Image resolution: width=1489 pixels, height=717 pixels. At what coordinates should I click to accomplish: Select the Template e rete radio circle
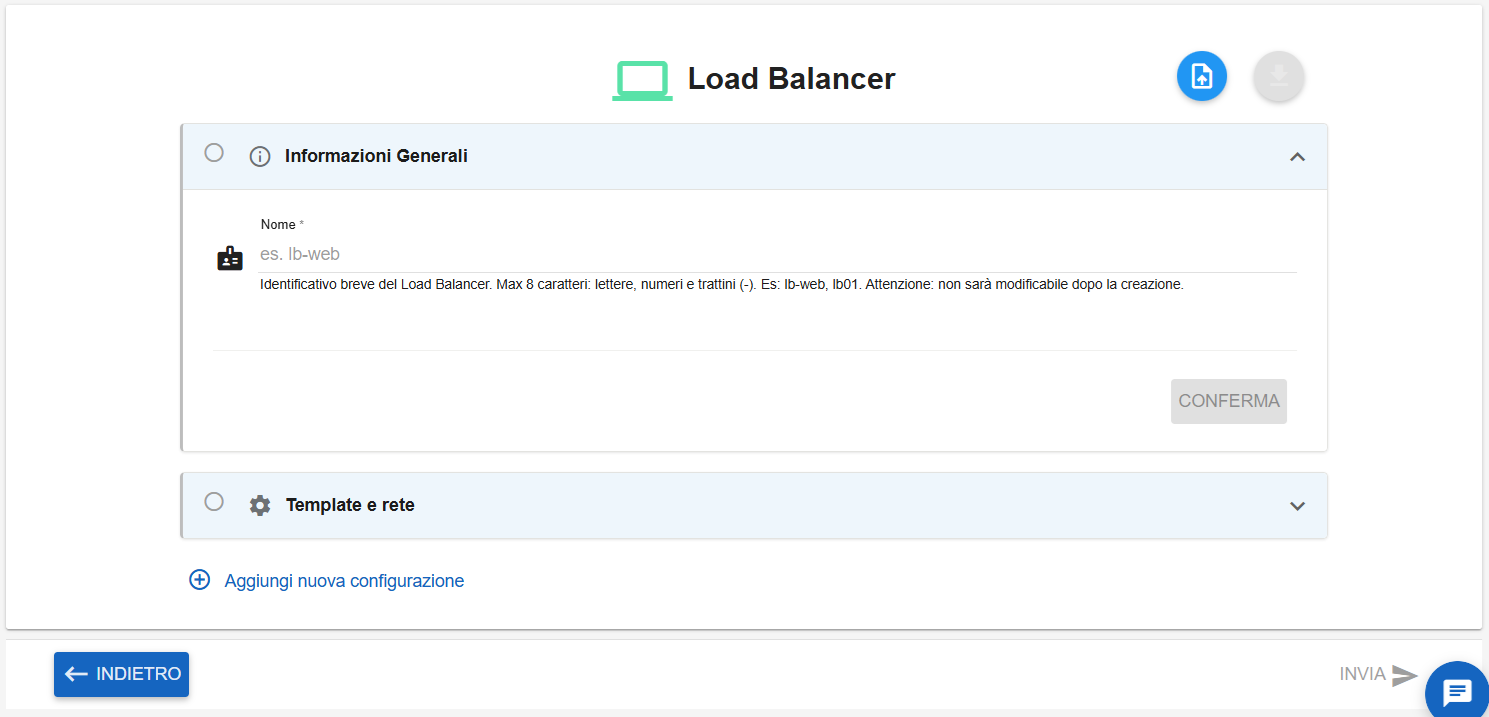click(214, 502)
